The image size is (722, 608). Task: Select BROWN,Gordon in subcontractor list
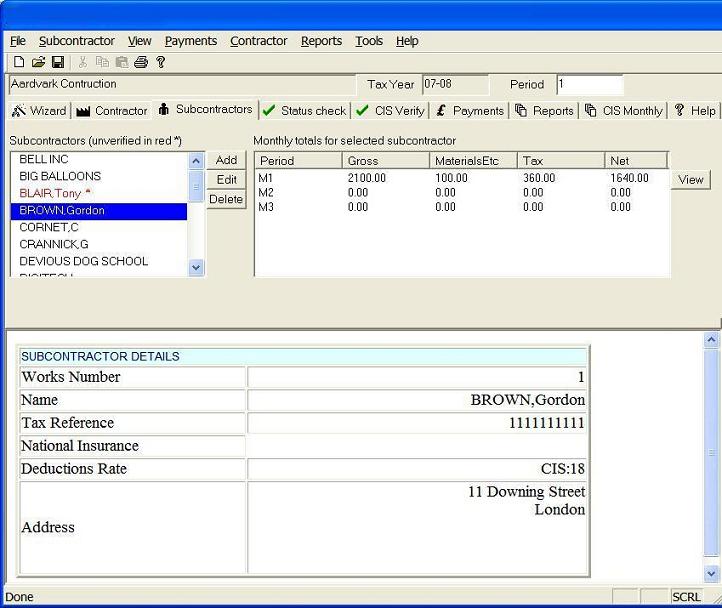(99, 210)
